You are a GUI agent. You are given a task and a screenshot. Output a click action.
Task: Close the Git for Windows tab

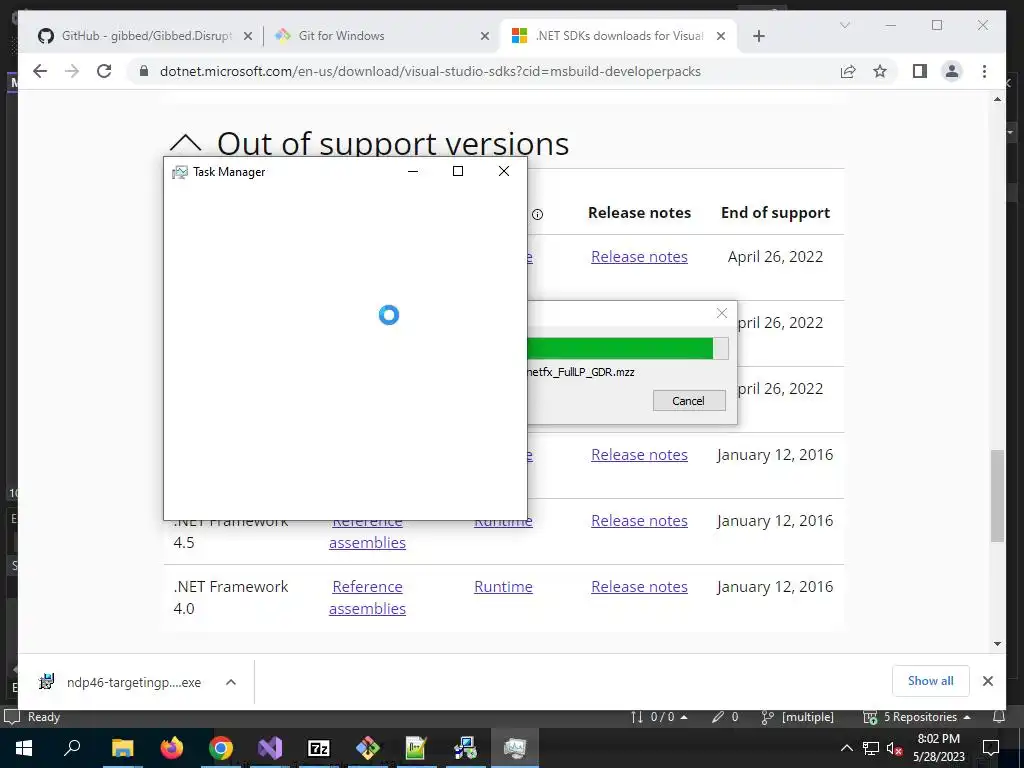(485, 36)
